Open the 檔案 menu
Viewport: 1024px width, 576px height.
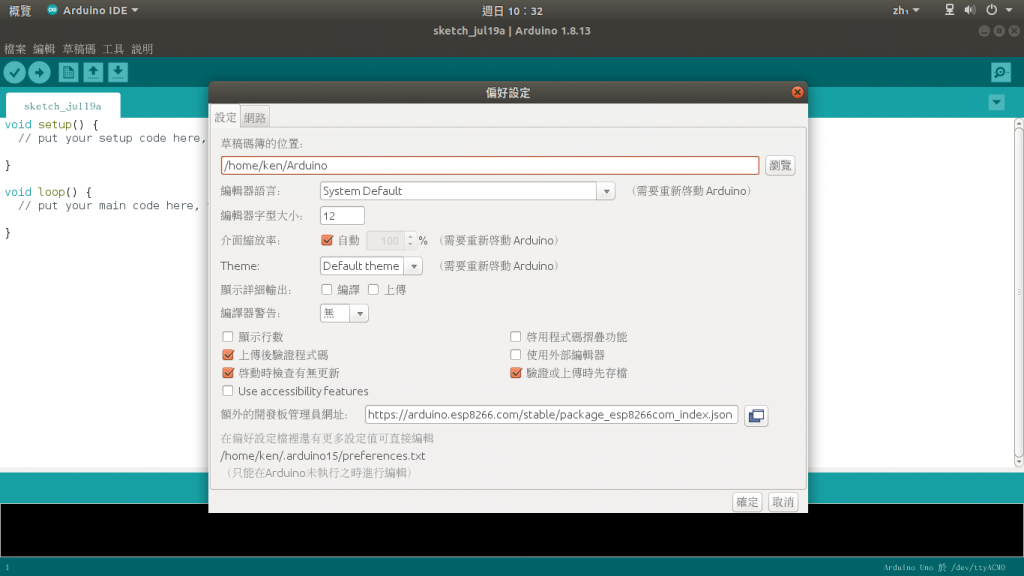coord(15,49)
